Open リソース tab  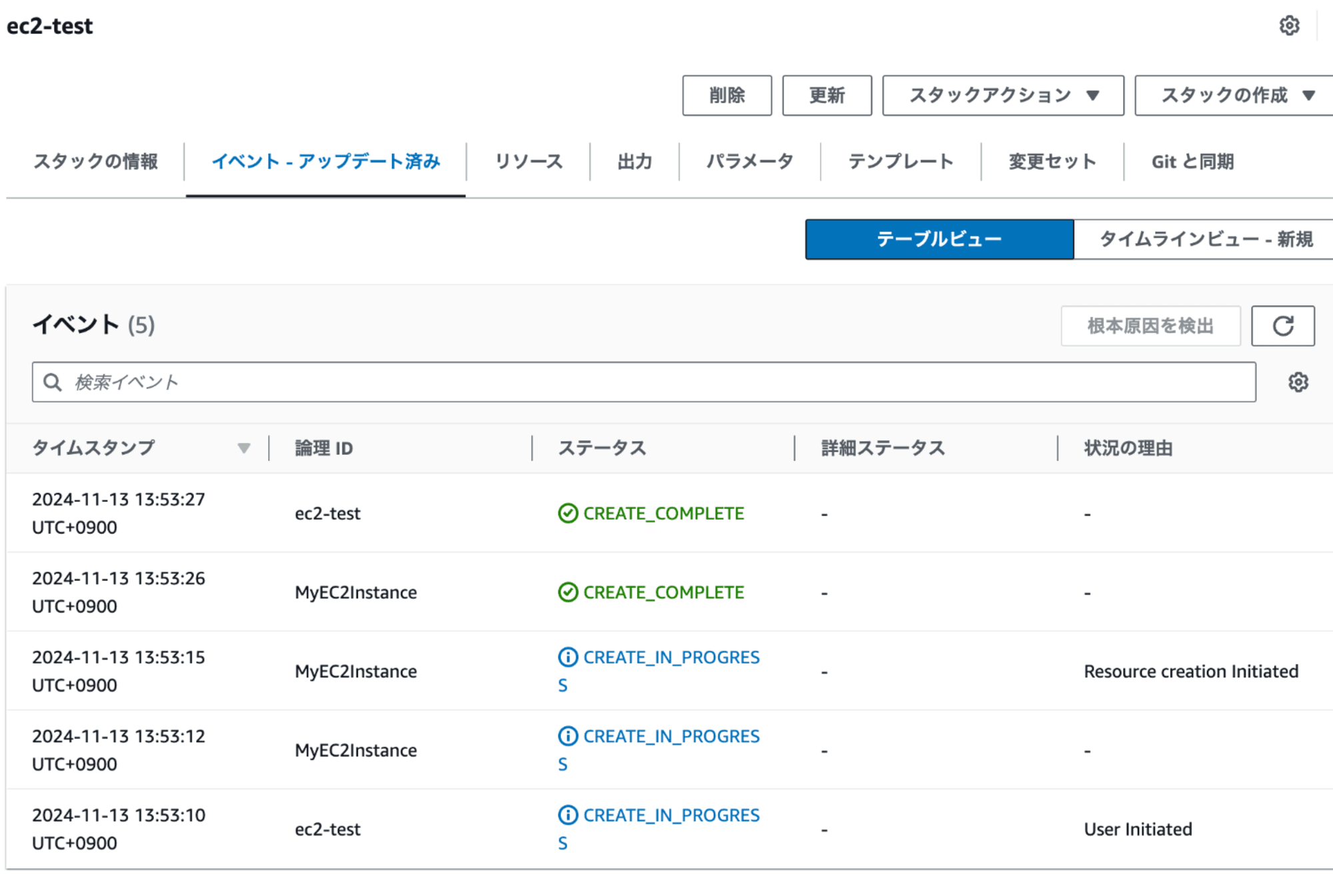point(529,161)
